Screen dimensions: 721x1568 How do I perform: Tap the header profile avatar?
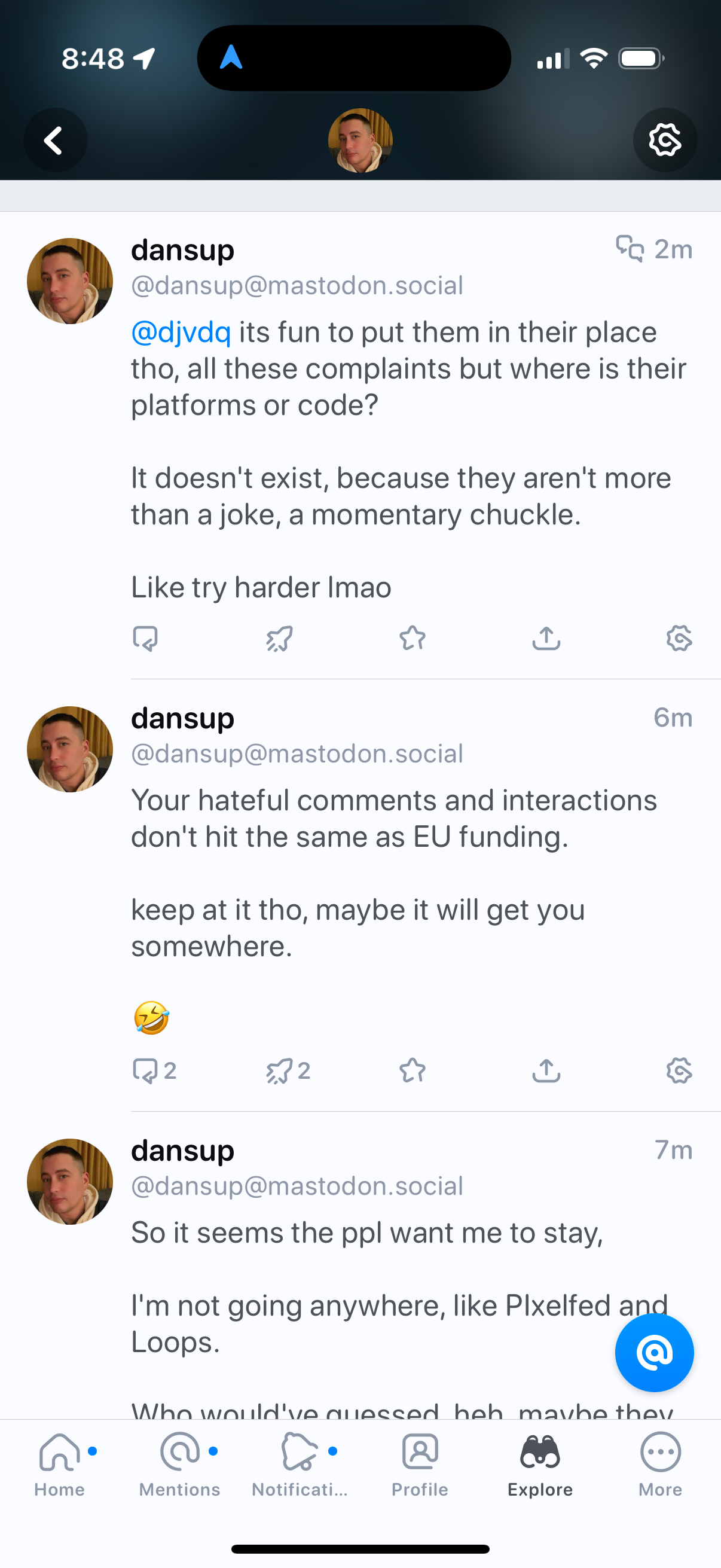[x=360, y=141]
